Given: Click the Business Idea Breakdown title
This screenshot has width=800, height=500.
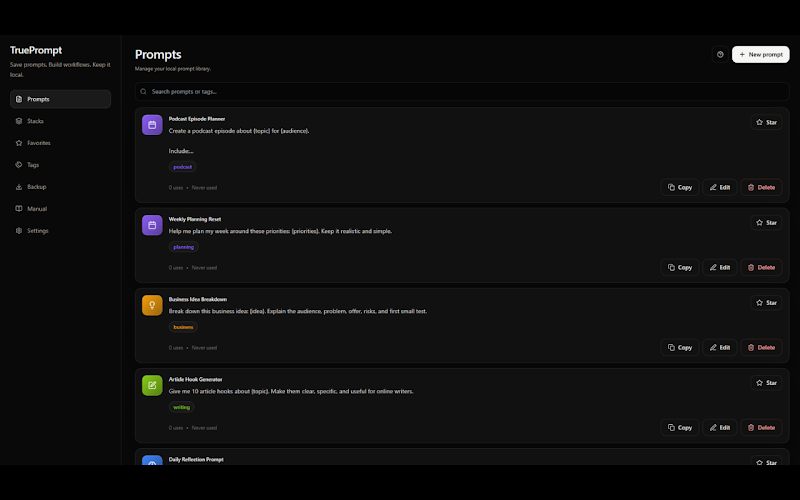Looking at the screenshot, I should click(198, 299).
